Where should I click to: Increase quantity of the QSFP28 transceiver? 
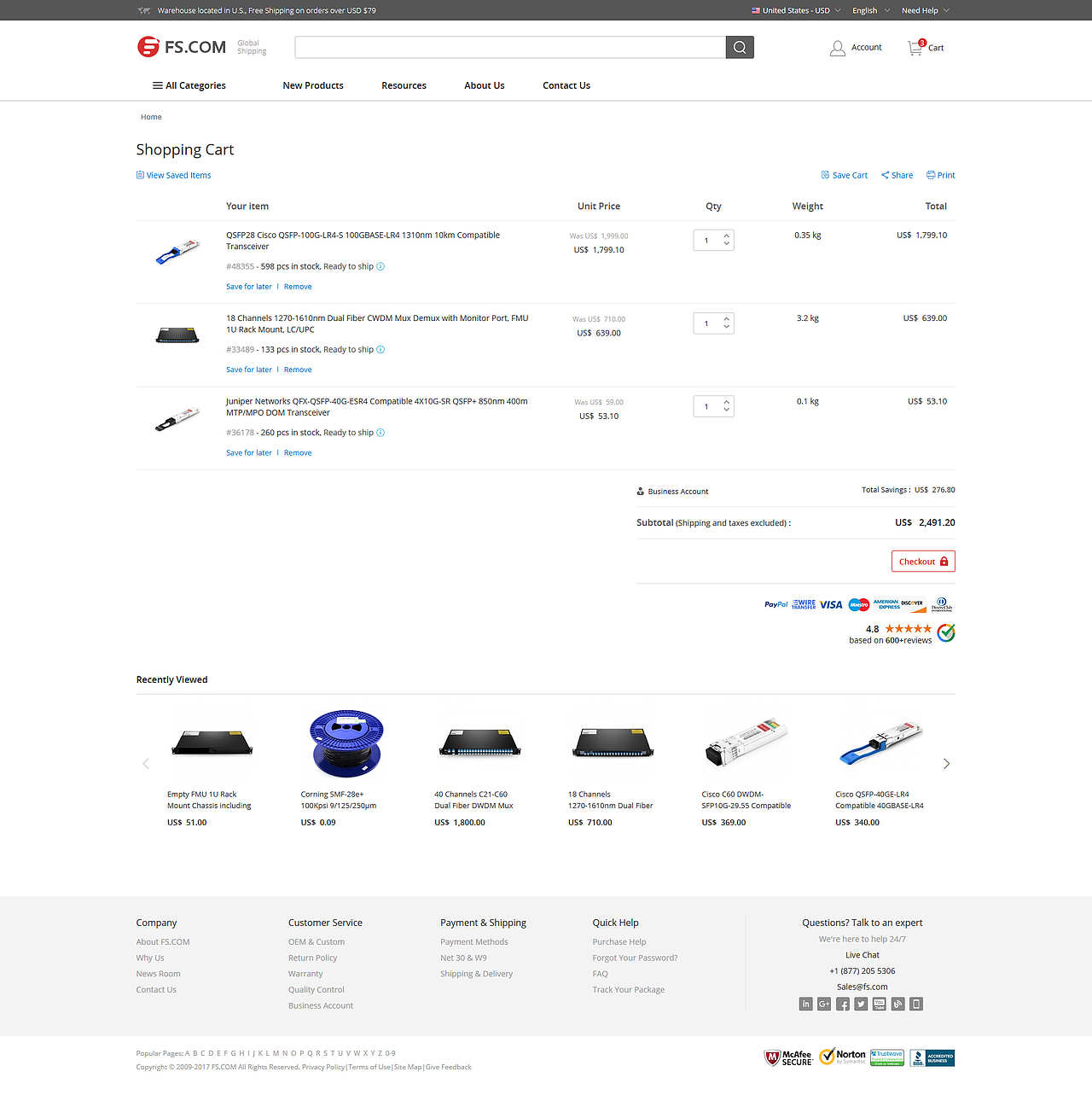point(726,236)
